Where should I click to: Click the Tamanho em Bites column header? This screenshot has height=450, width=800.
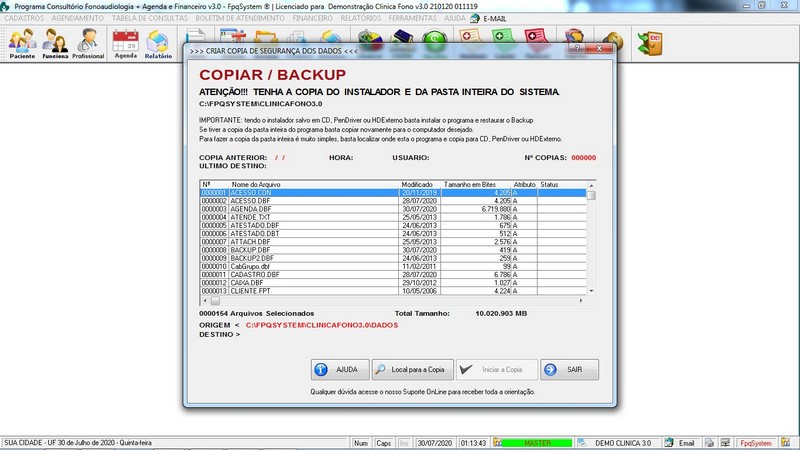(x=477, y=185)
